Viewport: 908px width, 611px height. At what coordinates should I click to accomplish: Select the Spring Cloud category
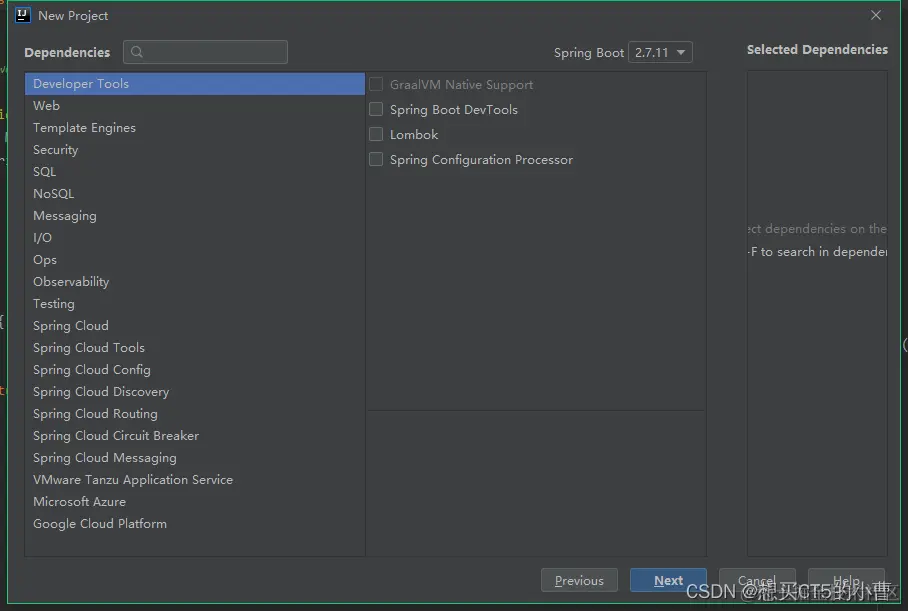click(195, 326)
